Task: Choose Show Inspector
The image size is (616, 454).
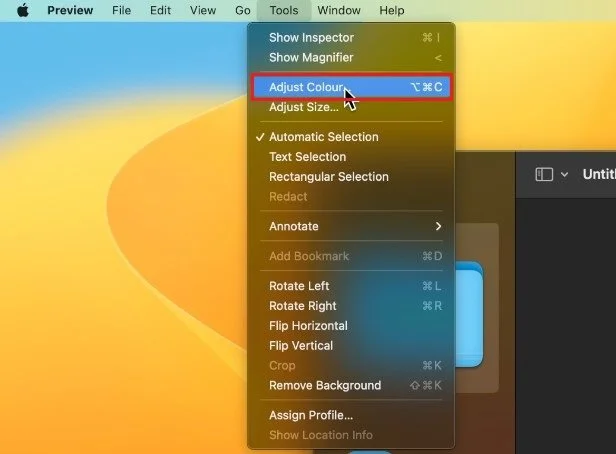Action: tap(352, 38)
